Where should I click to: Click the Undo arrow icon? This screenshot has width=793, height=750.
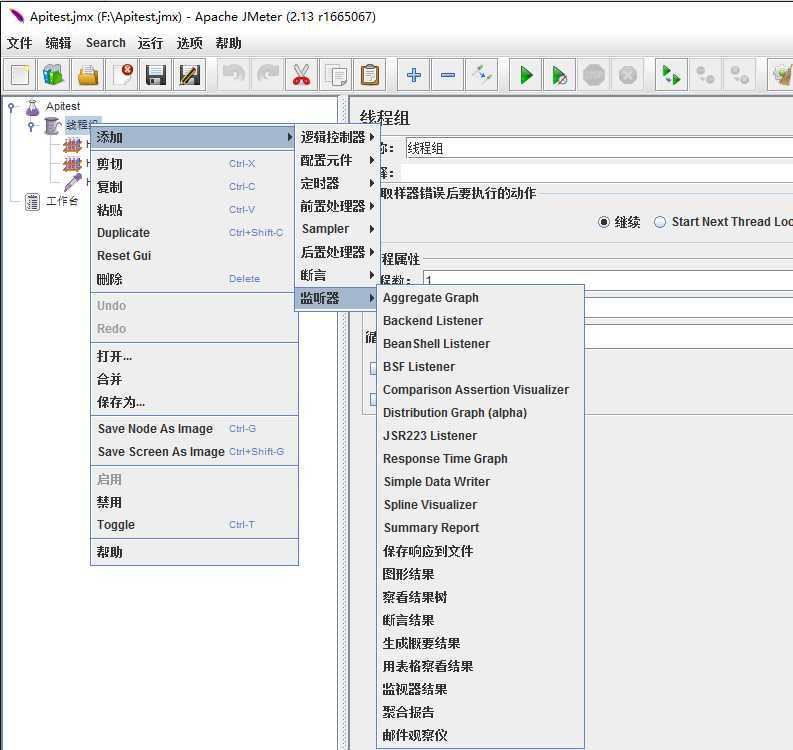pos(234,75)
